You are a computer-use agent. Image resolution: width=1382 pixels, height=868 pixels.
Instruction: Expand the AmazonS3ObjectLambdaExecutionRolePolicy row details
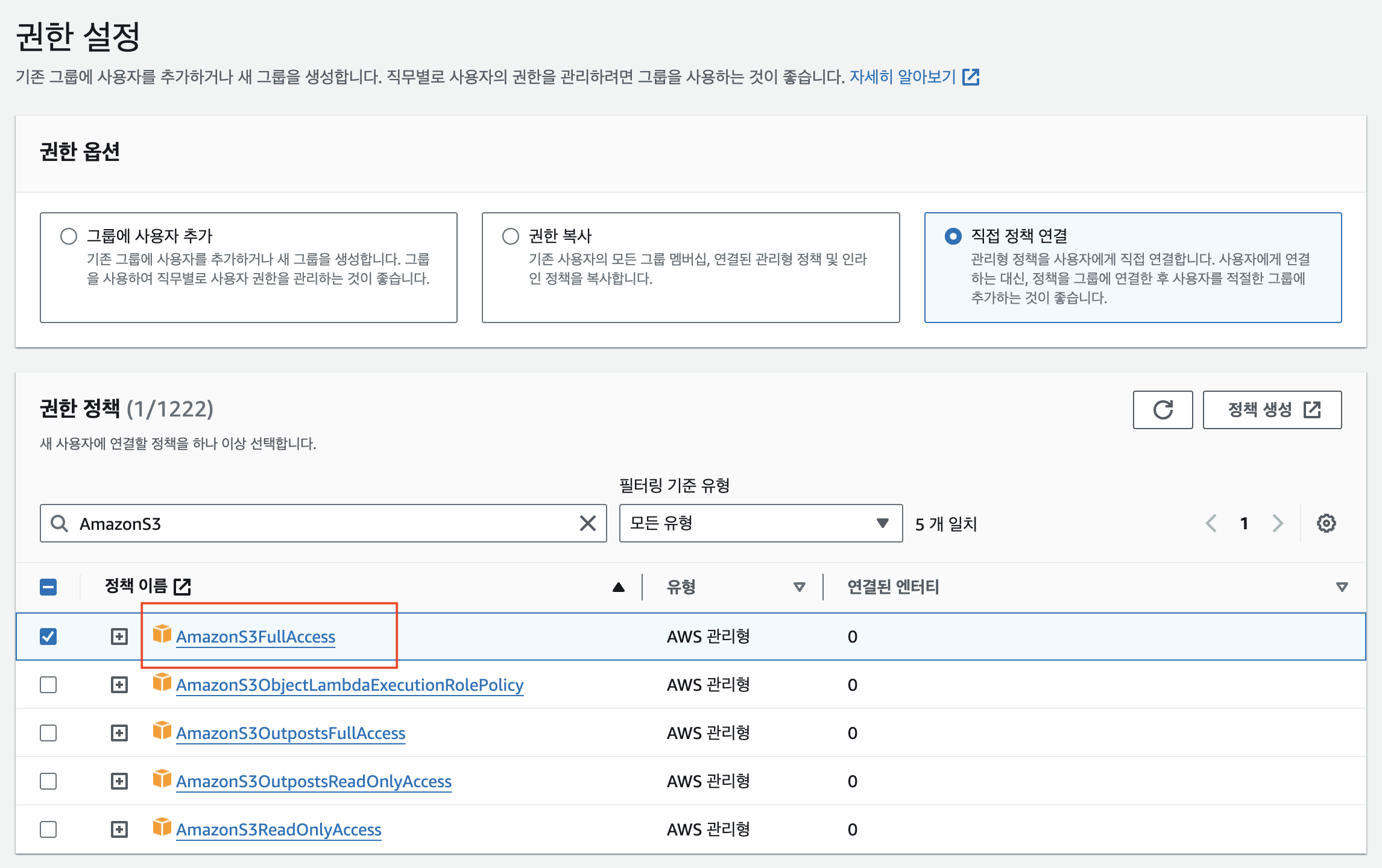[x=119, y=685]
